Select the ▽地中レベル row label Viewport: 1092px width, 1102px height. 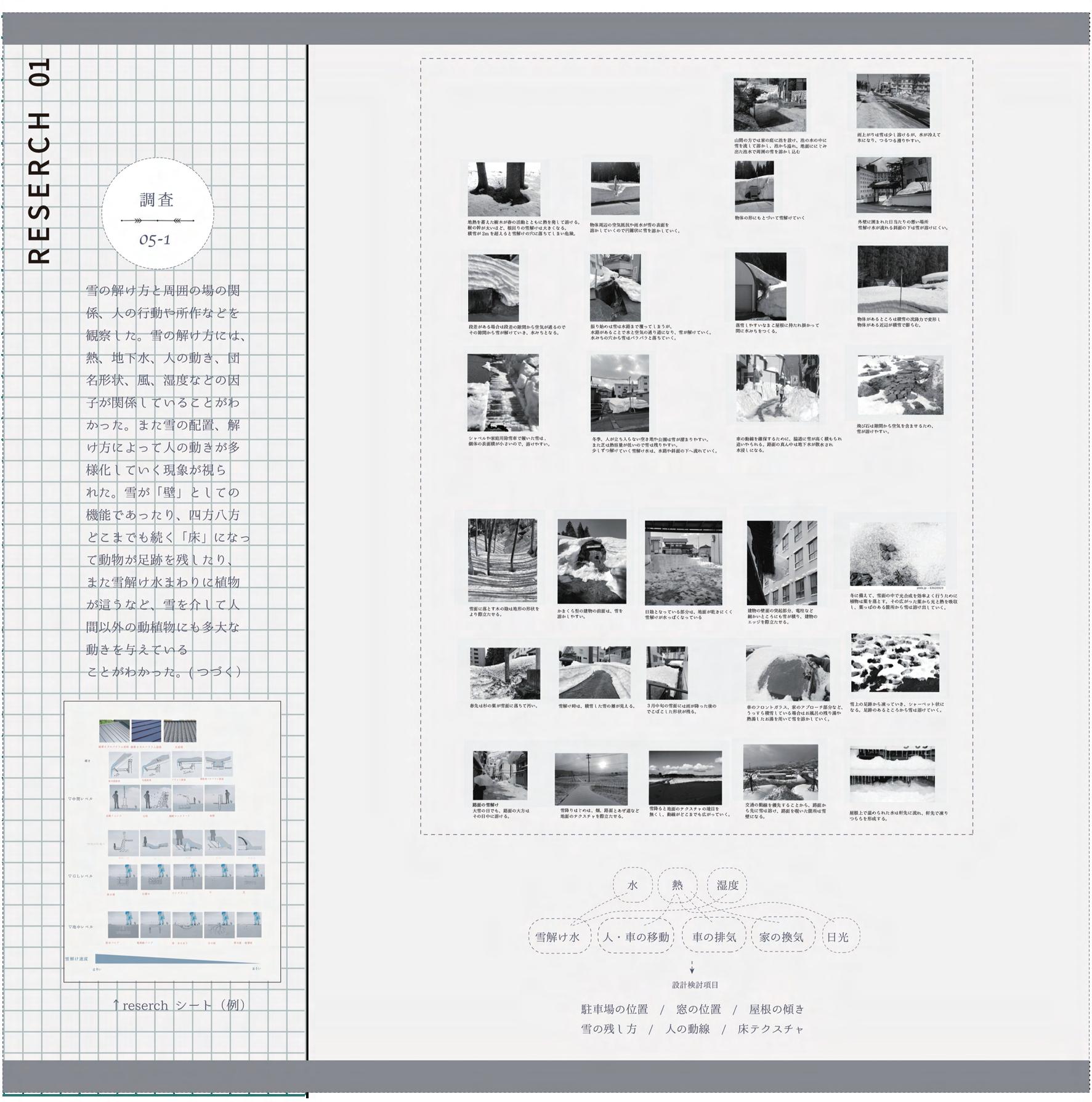tap(80, 926)
